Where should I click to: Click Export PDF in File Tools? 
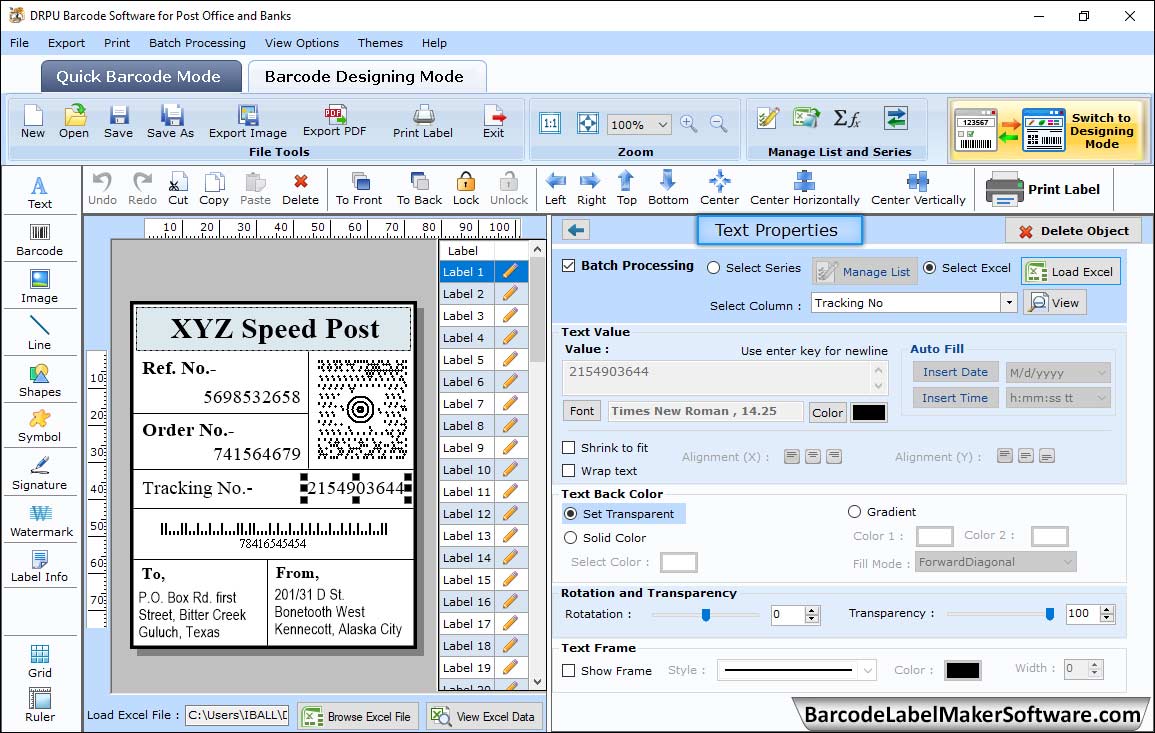click(x=334, y=122)
